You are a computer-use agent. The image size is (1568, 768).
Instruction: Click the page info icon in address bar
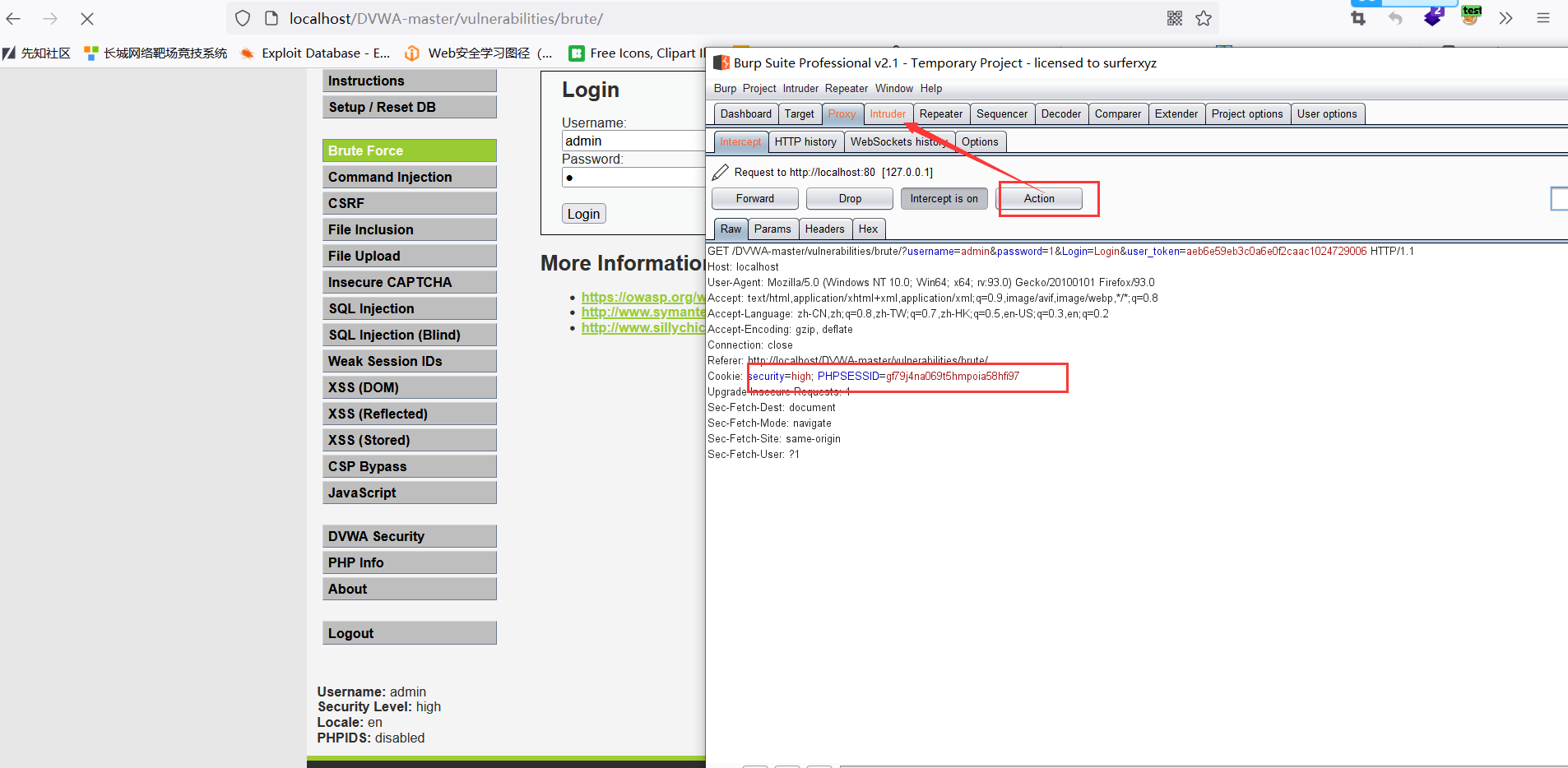pyautogui.click(x=271, y=18)
